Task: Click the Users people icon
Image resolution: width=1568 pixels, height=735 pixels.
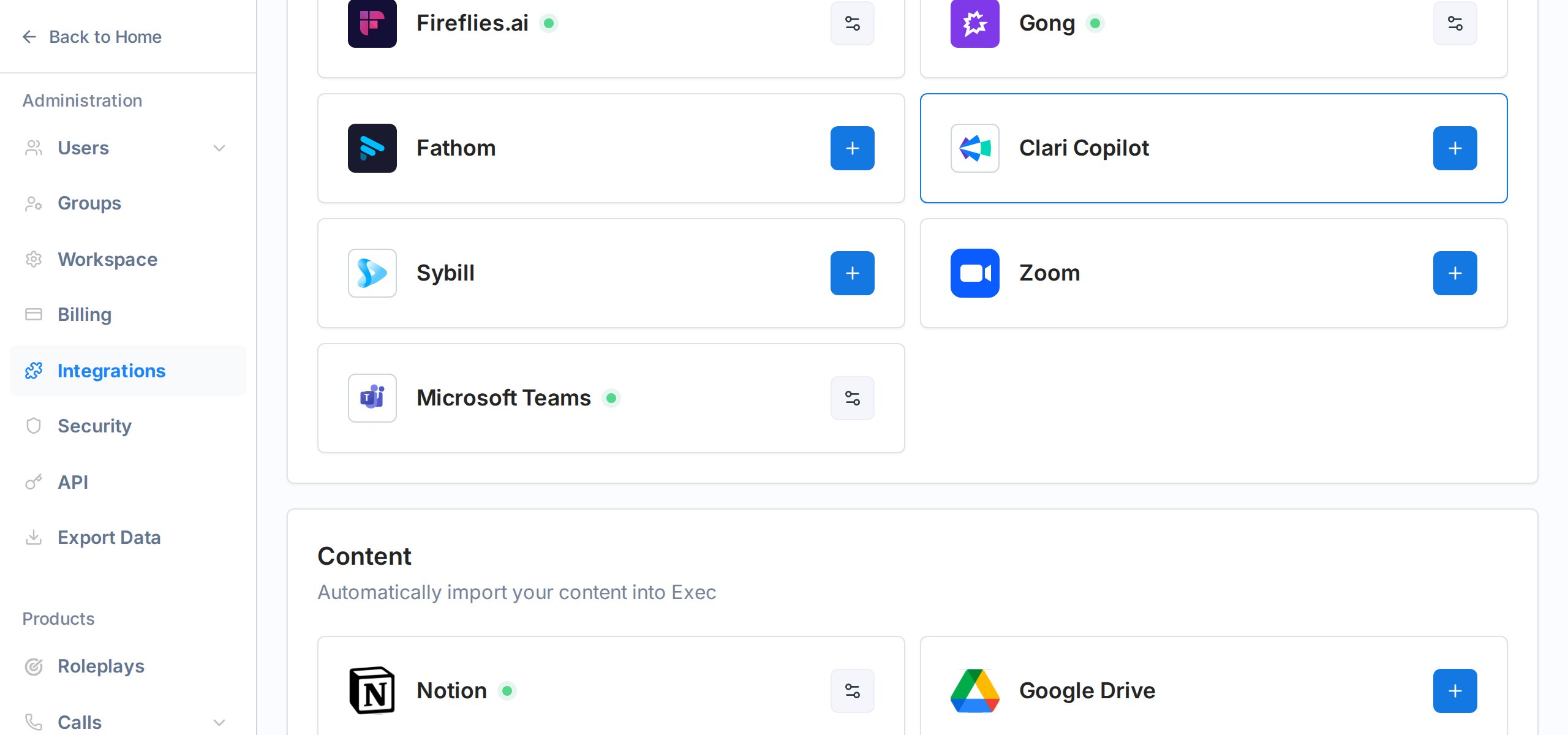Action: 34,148
